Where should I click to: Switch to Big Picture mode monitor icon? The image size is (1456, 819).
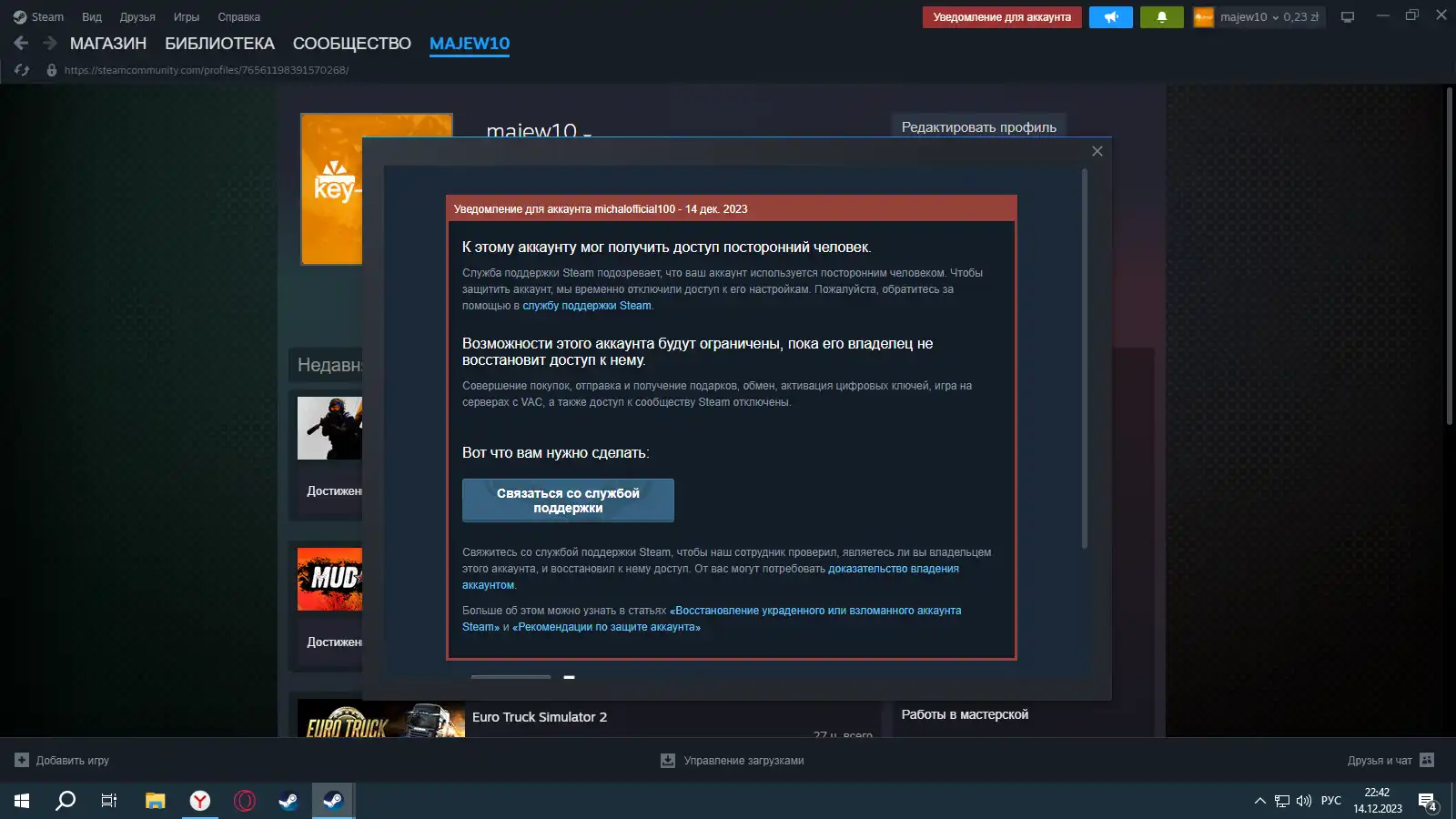[x=1348, y=17]
